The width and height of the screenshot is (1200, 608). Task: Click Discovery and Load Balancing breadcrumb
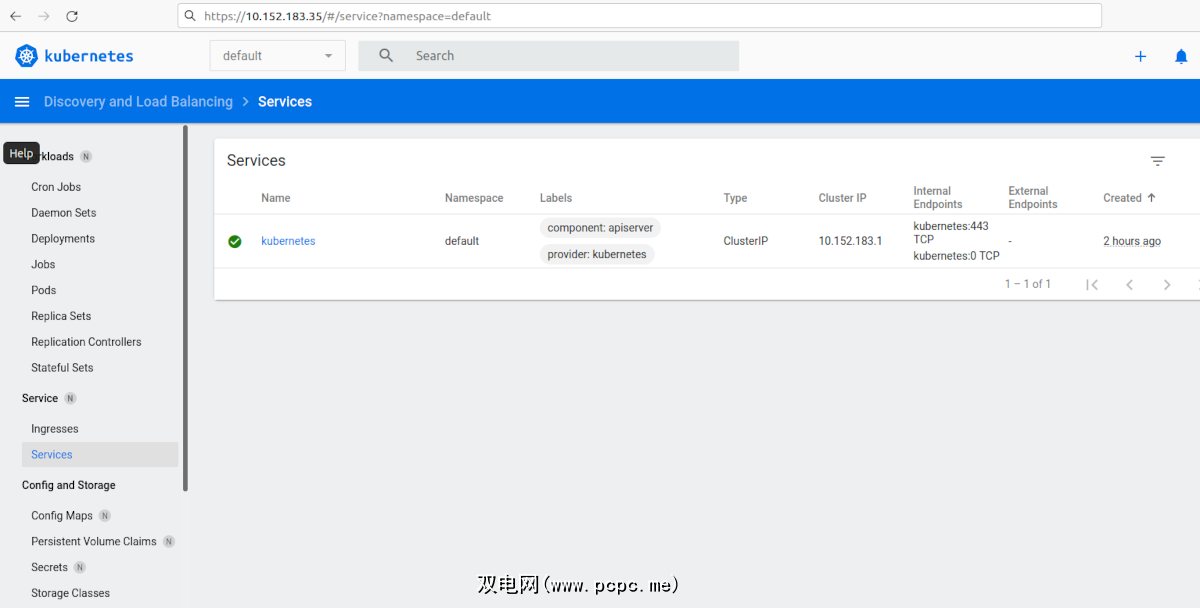(x=138, y=102)
